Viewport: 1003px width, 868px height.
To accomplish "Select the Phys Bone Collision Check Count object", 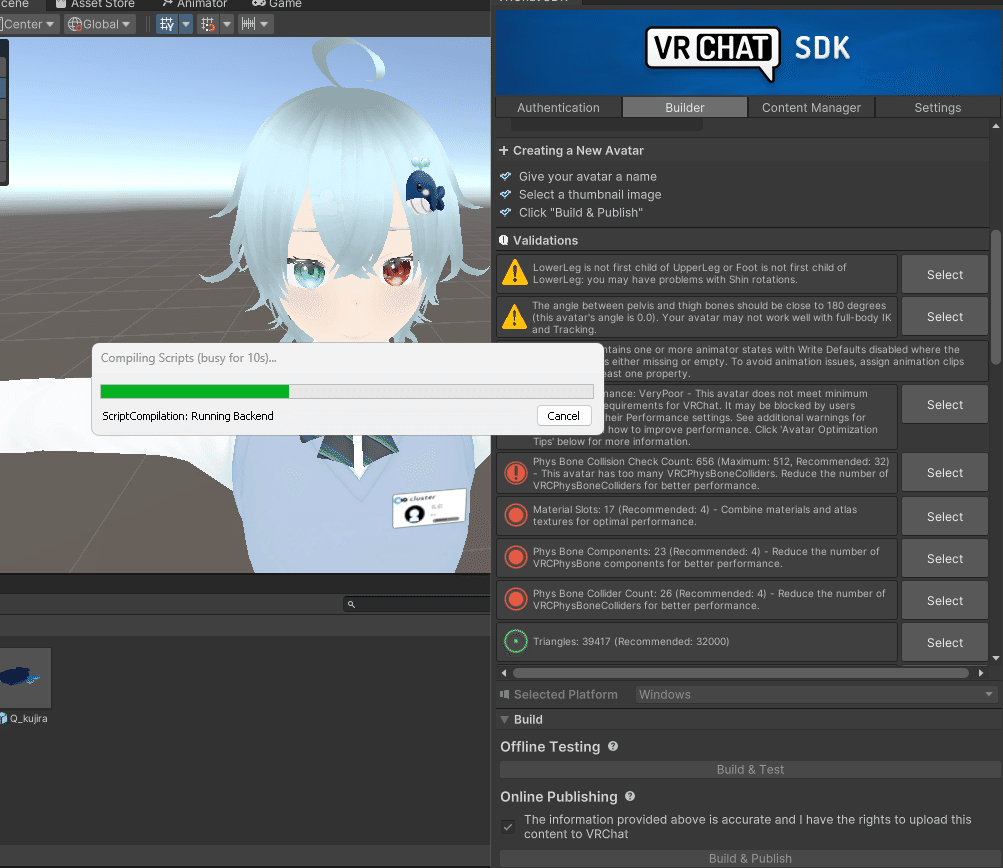I will [945, 473].
